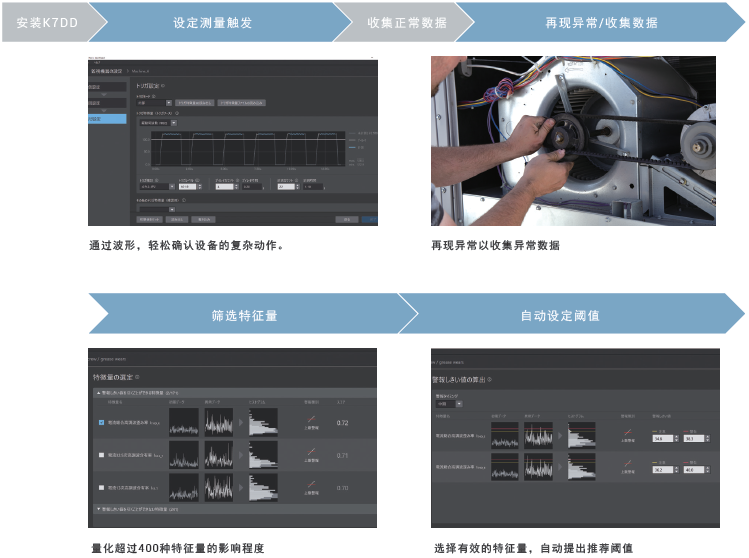Enable the third feature checkbox, score 0.70
This screenshot has height=558, width=749.
point(102,487)
